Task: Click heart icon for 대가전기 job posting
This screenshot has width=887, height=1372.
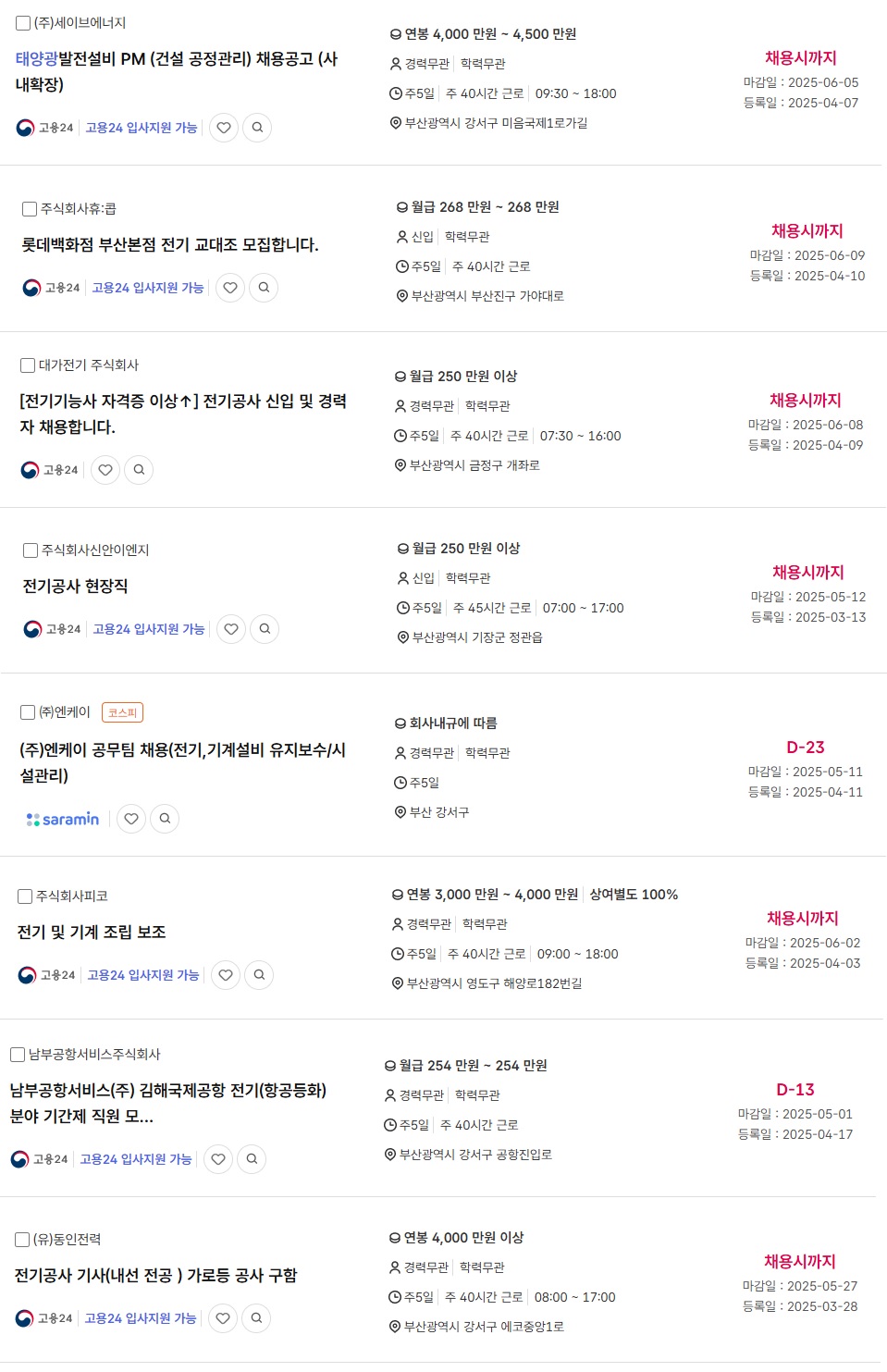Action: pos(105,470)
